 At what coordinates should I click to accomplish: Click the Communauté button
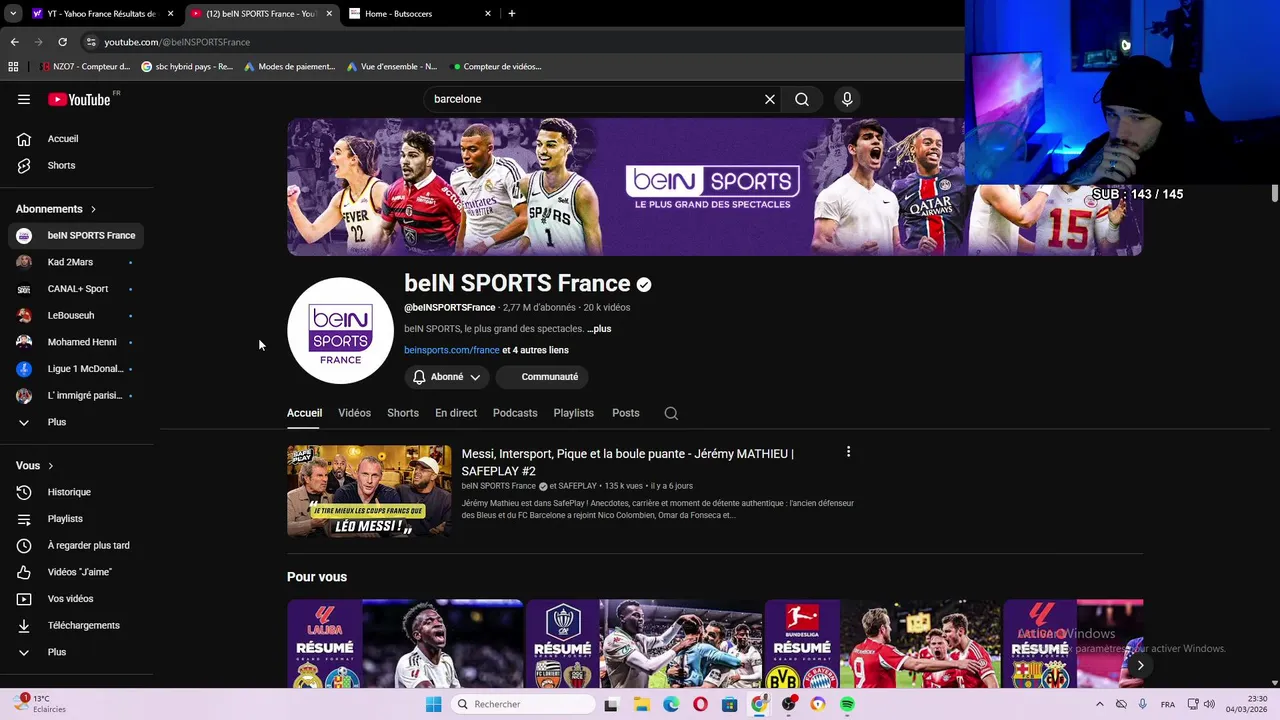pyautogui.click(x=542, y=377)
